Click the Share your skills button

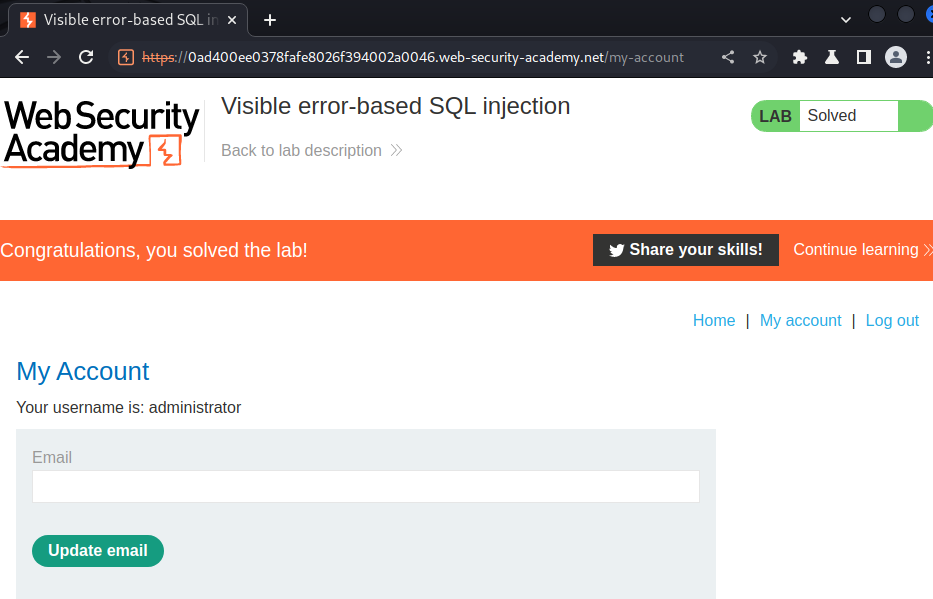coord(685,250)
